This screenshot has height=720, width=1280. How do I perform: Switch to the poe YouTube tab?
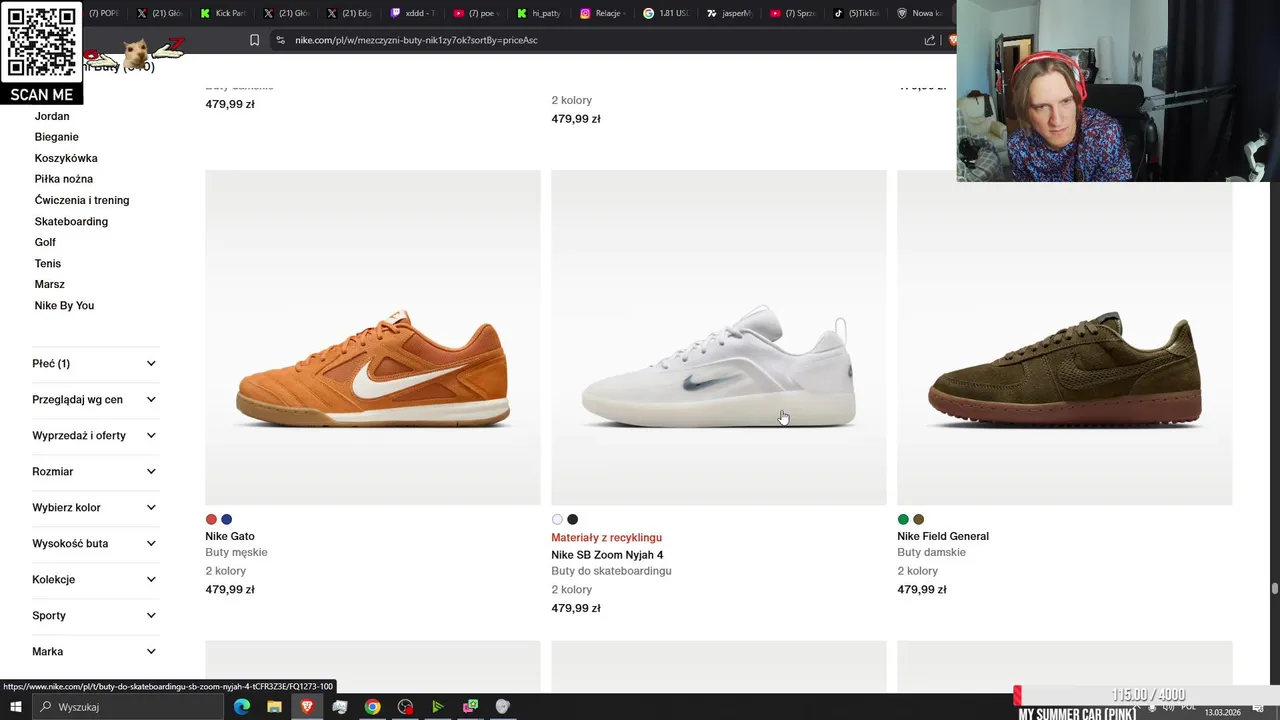coord(476,13)
